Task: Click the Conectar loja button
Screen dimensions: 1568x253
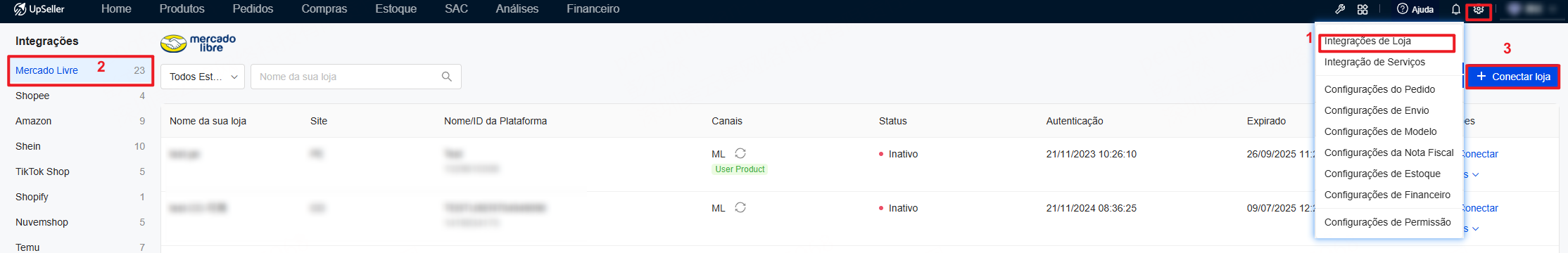Action: click(1512, 77)
